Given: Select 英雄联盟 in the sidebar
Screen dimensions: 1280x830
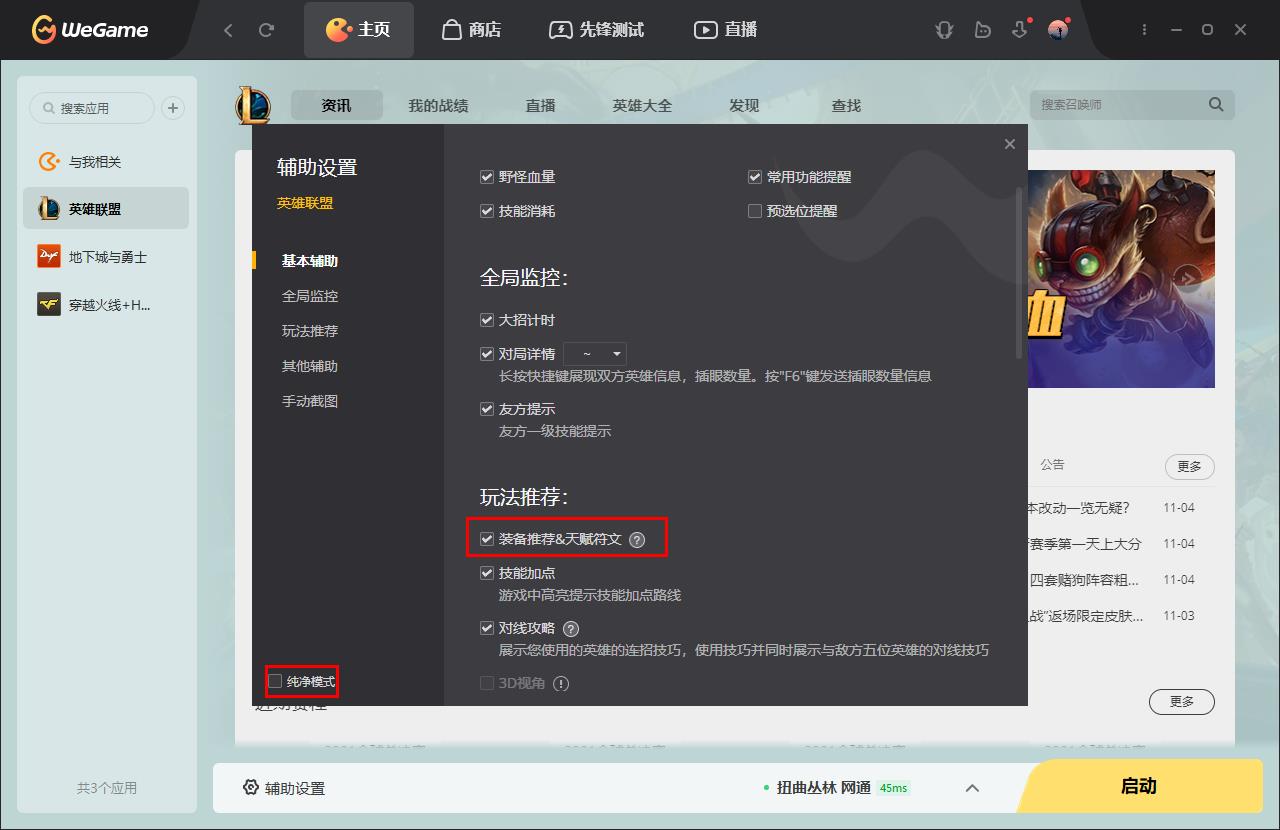Looking at the screenshot, I should pos(106,209).
